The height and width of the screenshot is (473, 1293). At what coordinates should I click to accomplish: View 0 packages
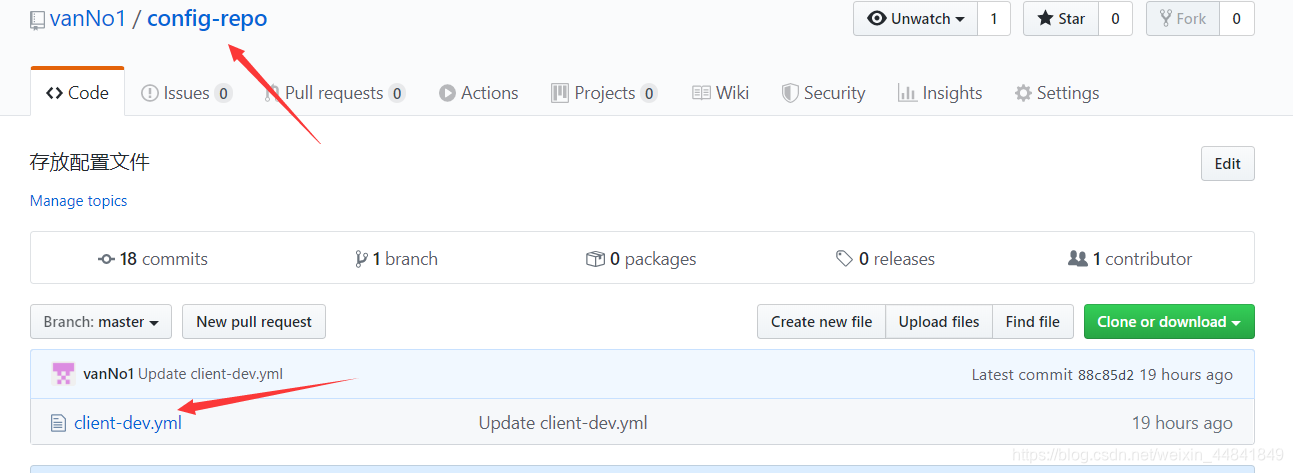(641, 259)
